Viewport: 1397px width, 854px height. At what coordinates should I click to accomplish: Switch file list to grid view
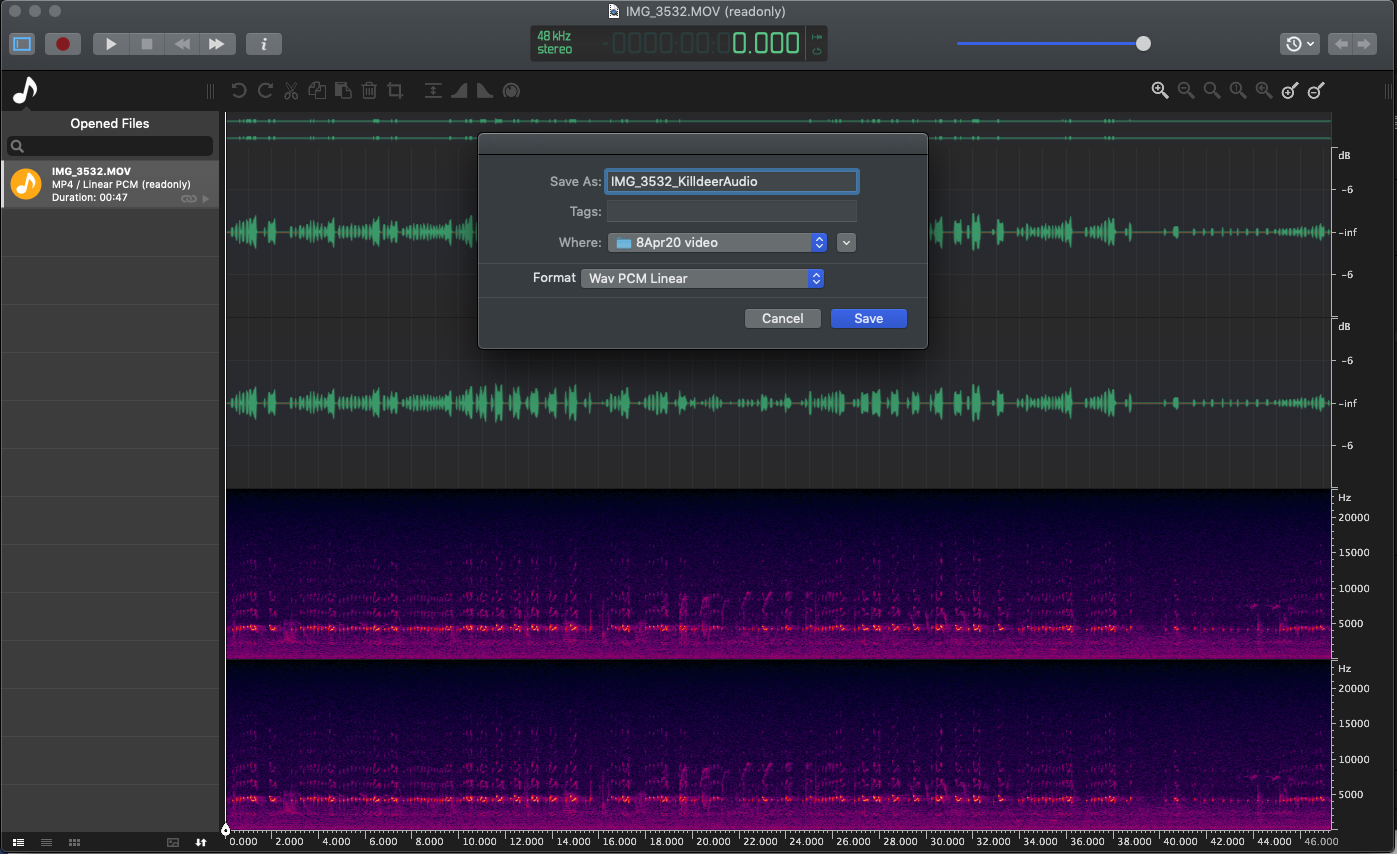tap(74, 843)
